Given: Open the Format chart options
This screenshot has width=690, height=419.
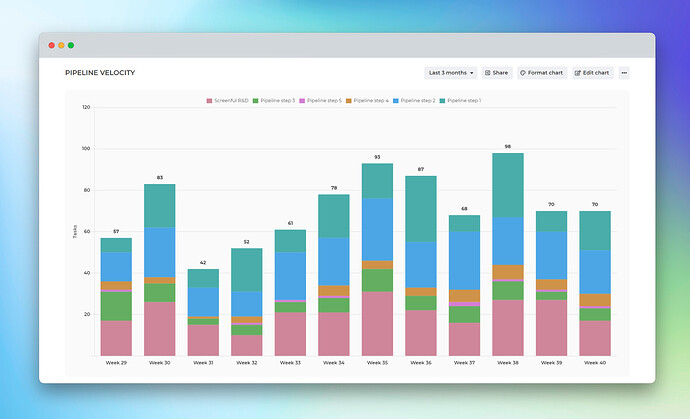Looking at the screenshot, I should (542, 73).
